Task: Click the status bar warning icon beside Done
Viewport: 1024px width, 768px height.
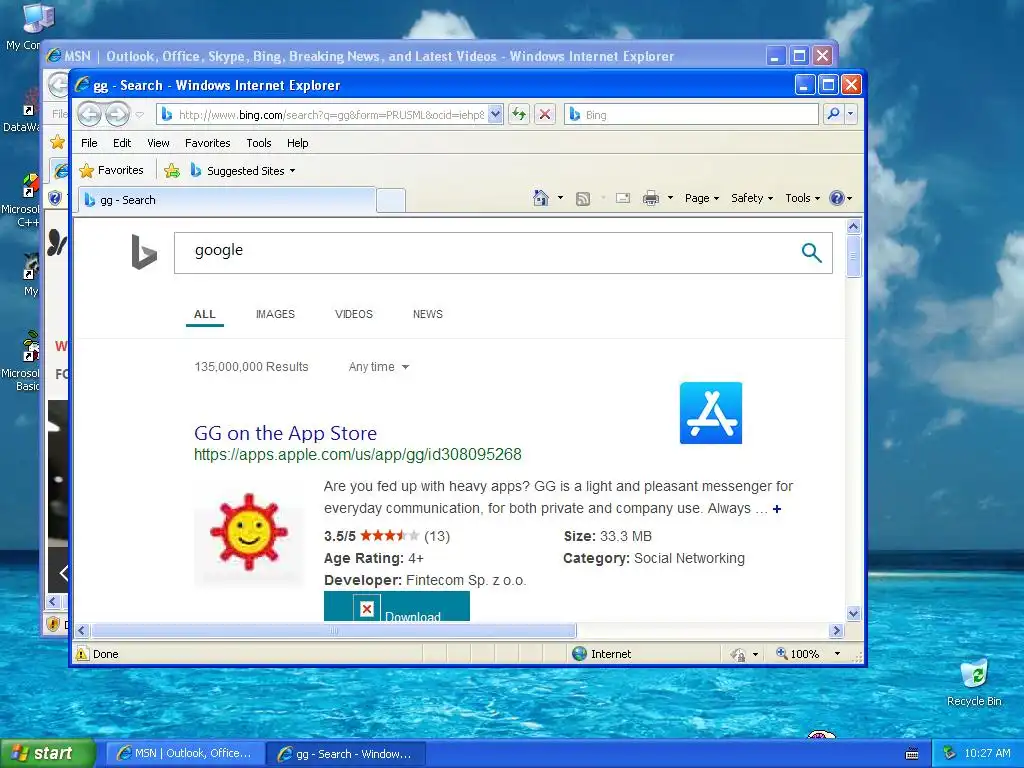Action: 82,654
